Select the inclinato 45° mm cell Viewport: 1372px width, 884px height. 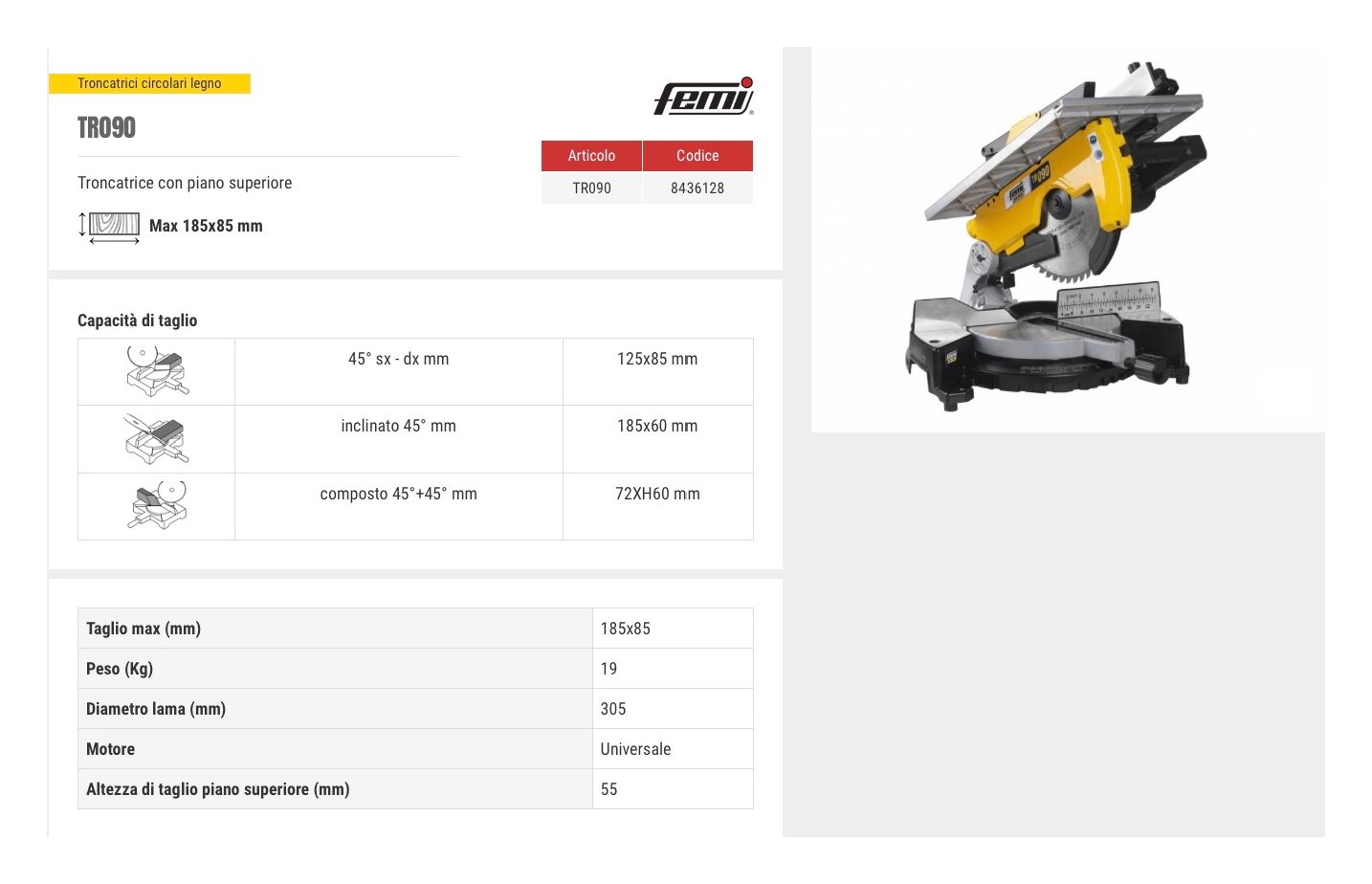tap(398, 439)
